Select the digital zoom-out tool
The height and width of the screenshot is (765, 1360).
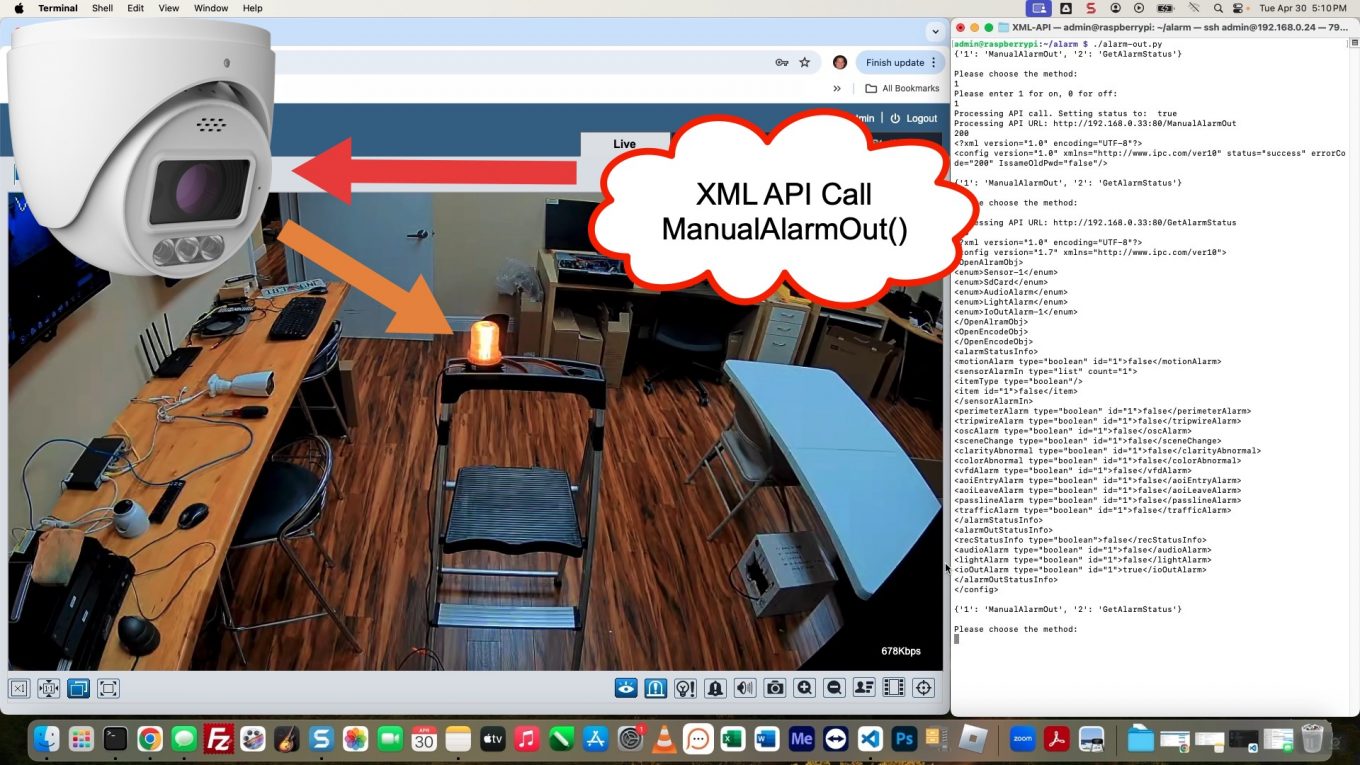[x=834, y=688]
